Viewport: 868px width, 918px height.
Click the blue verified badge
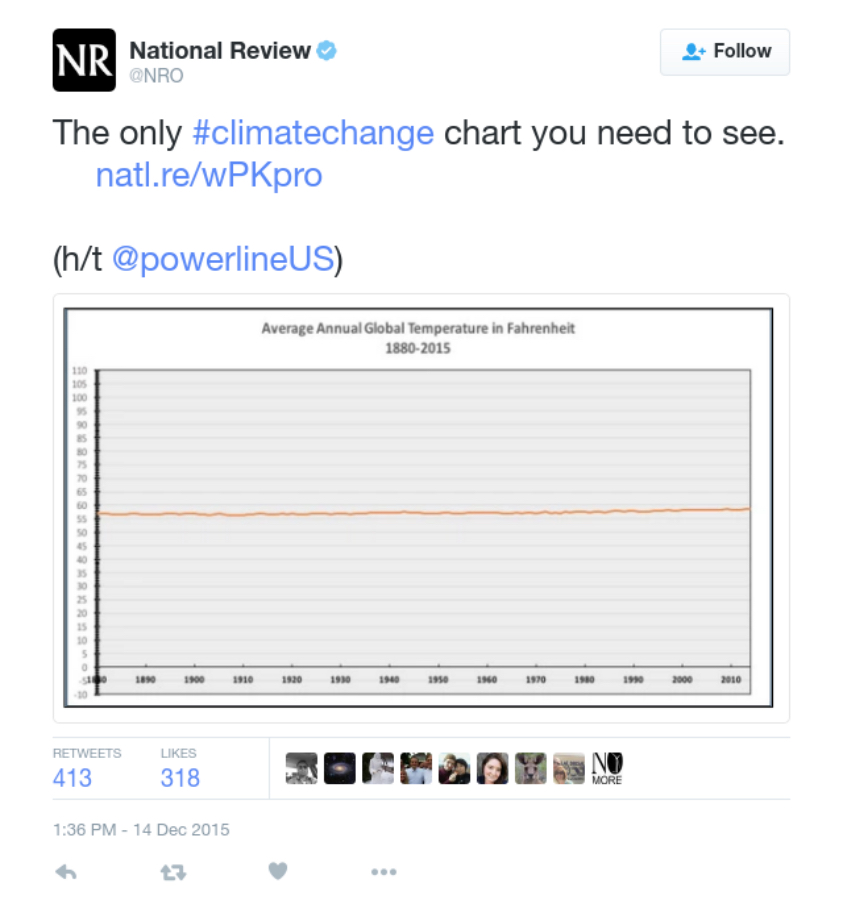[x=327, y=50]
